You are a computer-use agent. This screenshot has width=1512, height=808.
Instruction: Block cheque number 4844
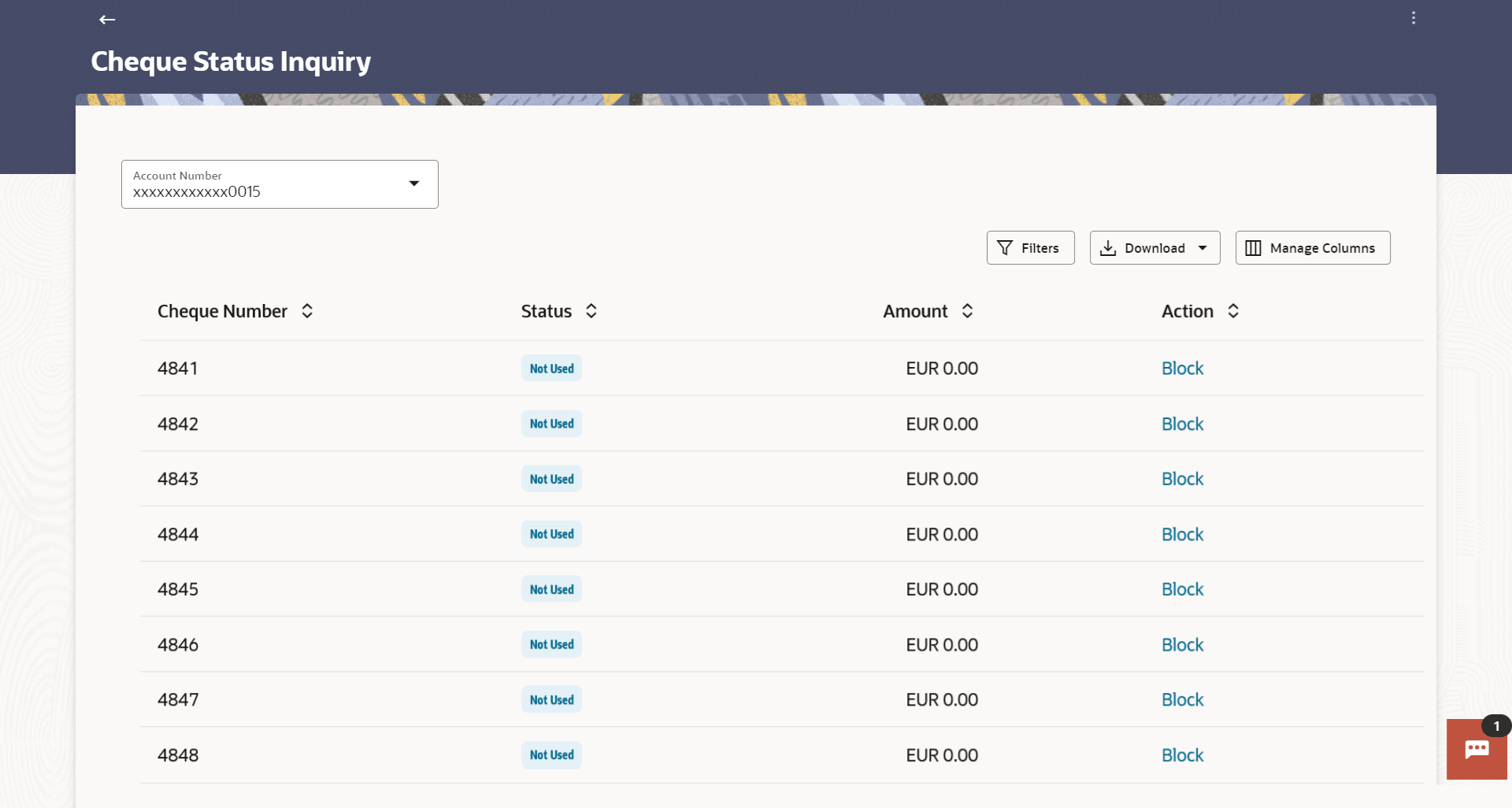[x=1182, y=534]
